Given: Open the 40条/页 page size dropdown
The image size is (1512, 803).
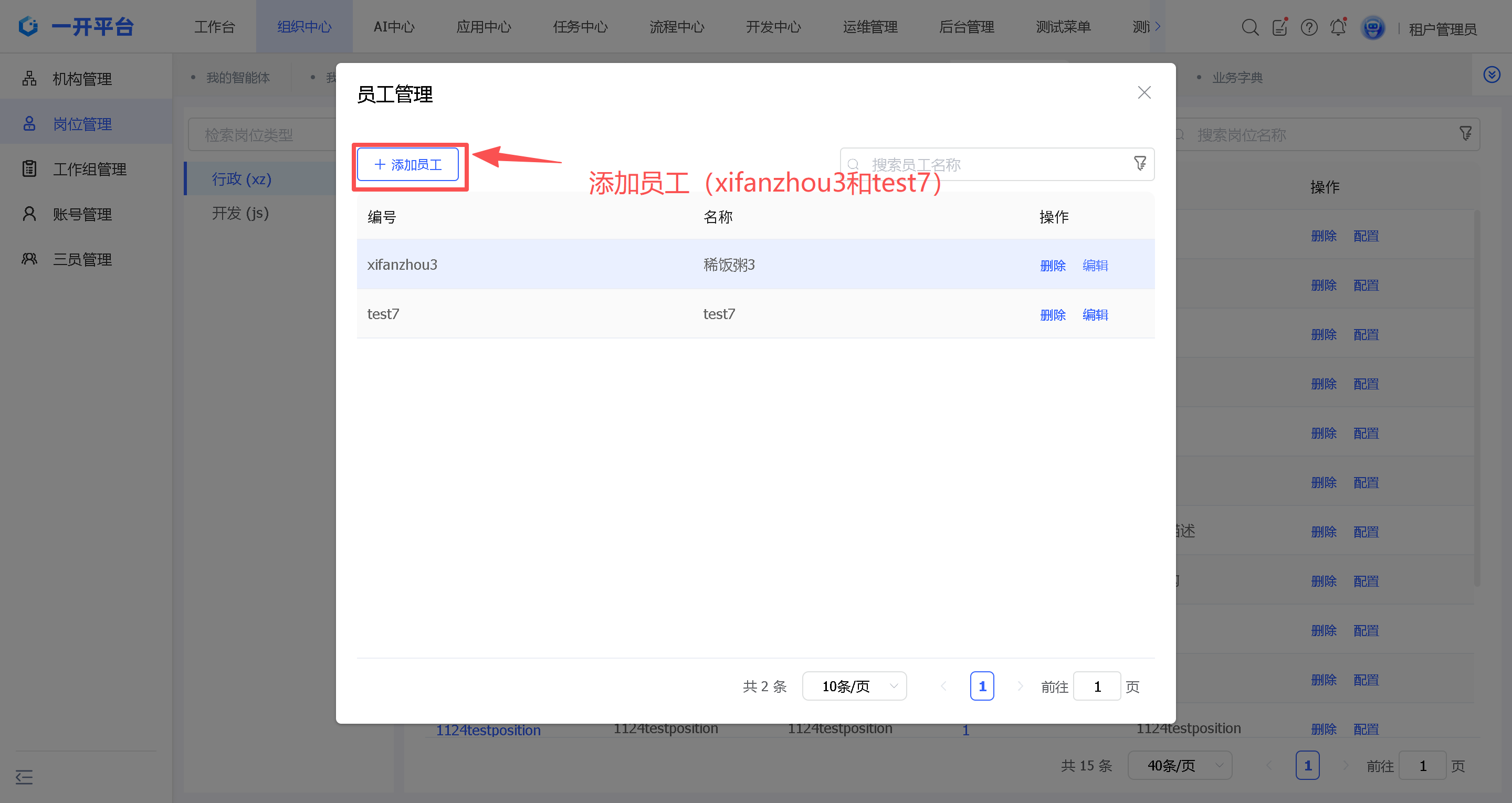Looking at the screenshot, I should point(1179,765).
